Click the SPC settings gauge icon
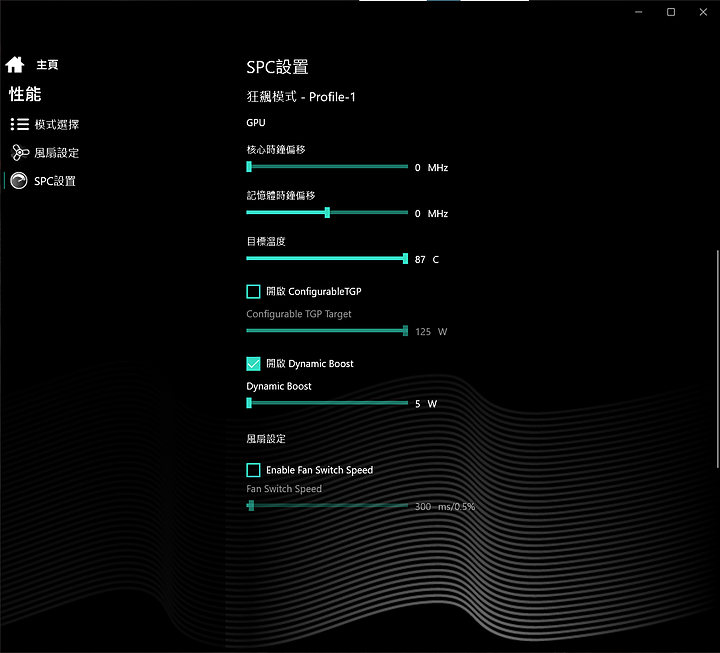The image size is (720, 653). point(19,181)
